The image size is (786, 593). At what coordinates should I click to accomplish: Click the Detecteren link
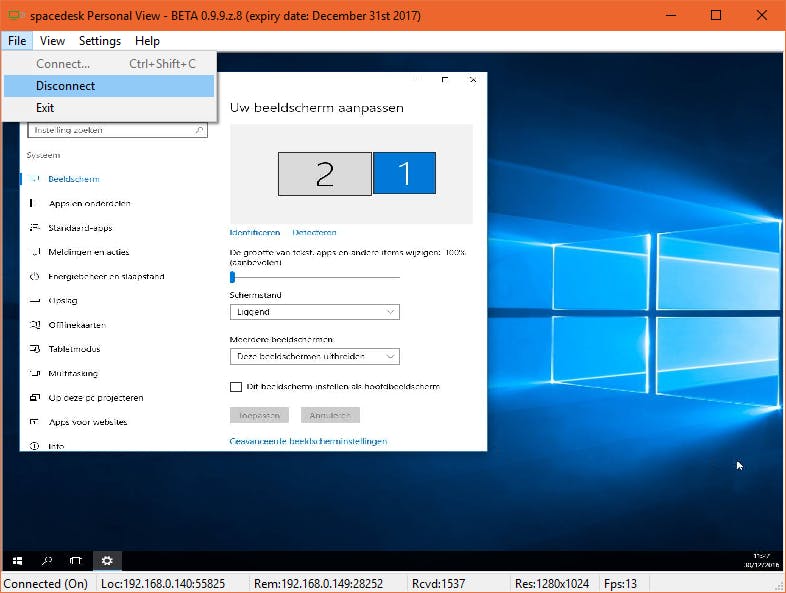[314, 233]
